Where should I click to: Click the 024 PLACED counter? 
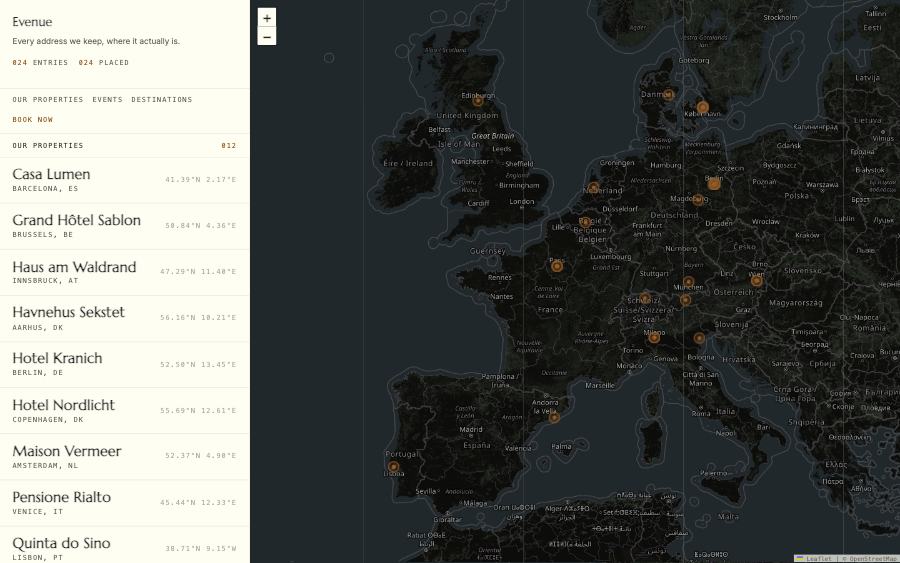(104, 63)
